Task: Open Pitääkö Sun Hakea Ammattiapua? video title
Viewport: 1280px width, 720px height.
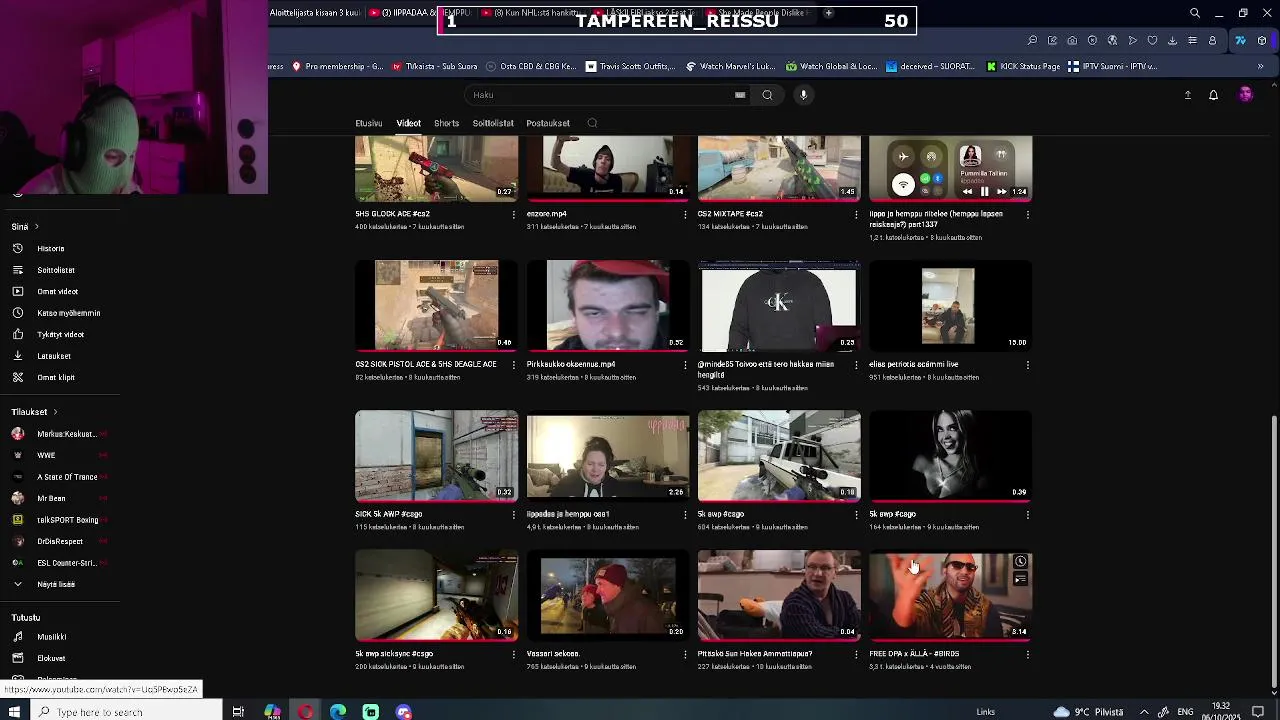Action: coord(755,654)
